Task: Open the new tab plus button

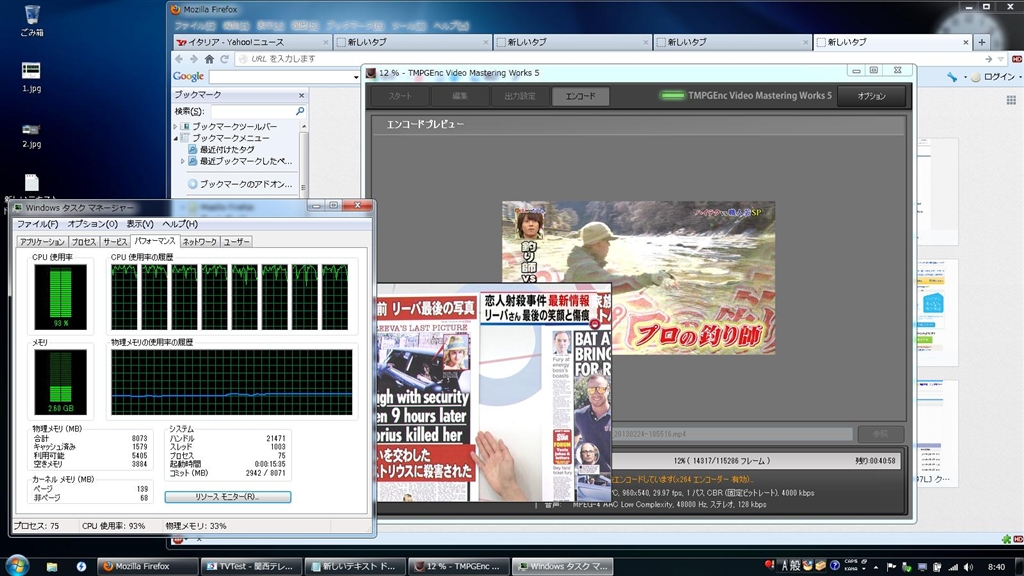Action: pos(981,42)
